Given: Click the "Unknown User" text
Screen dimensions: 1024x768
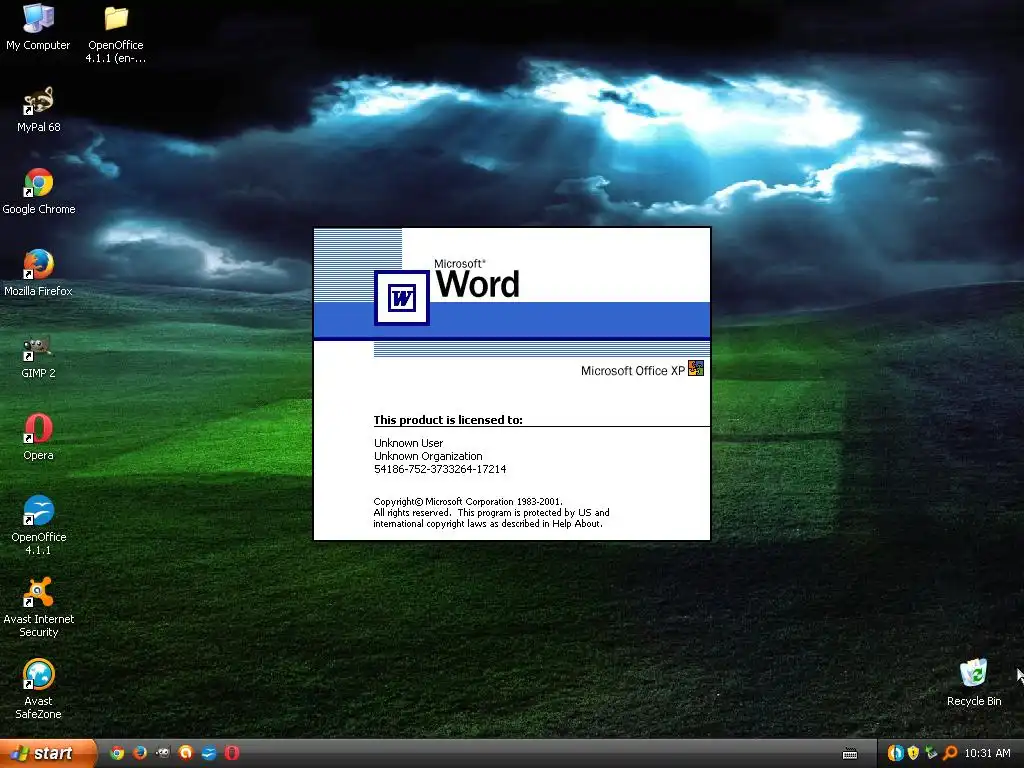Looking at the screenshot, I should (x=409, y=443).
